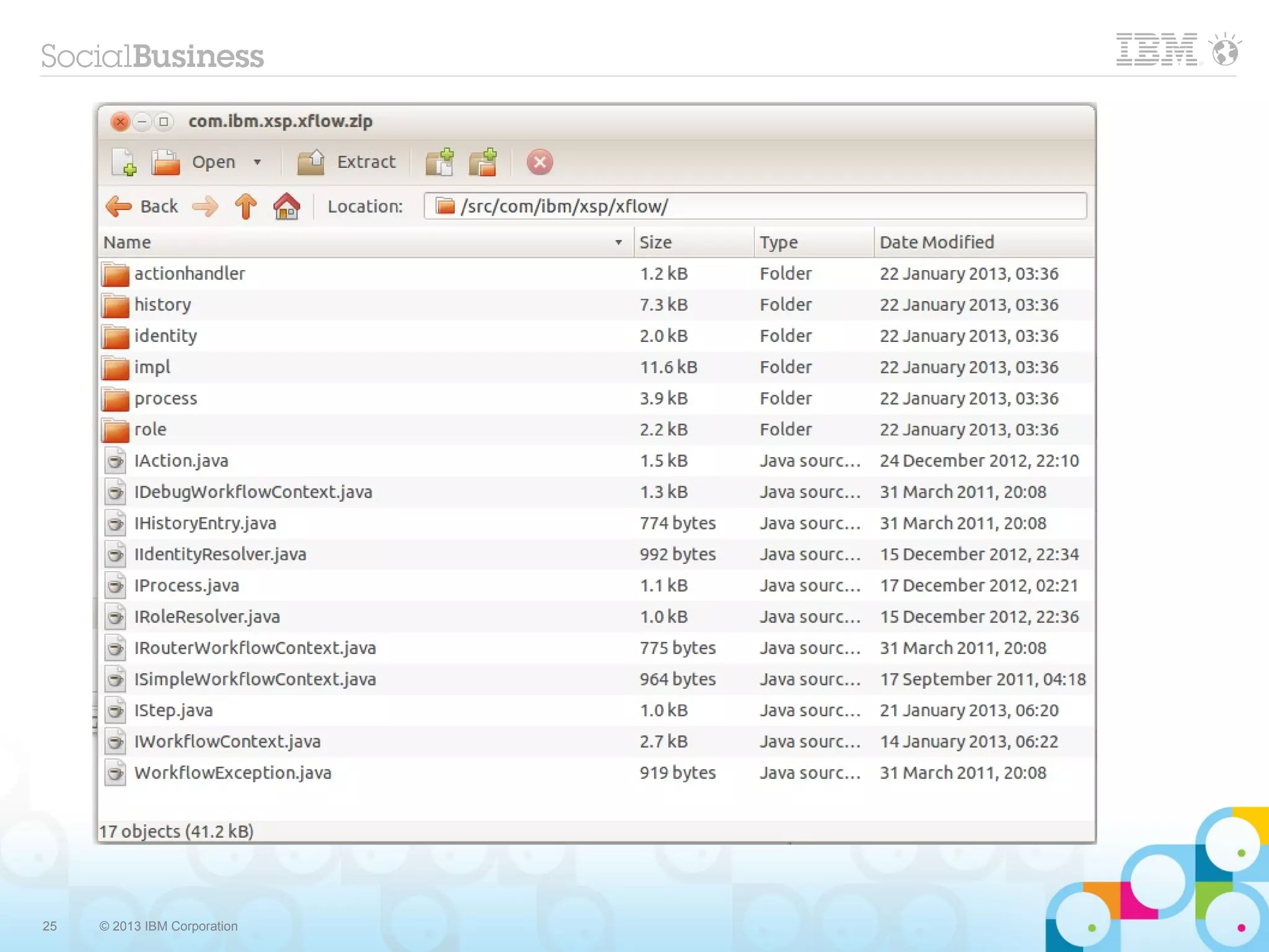Go to the home location icon
Screen dimensions: 1269x952
[x=287, y=206]
